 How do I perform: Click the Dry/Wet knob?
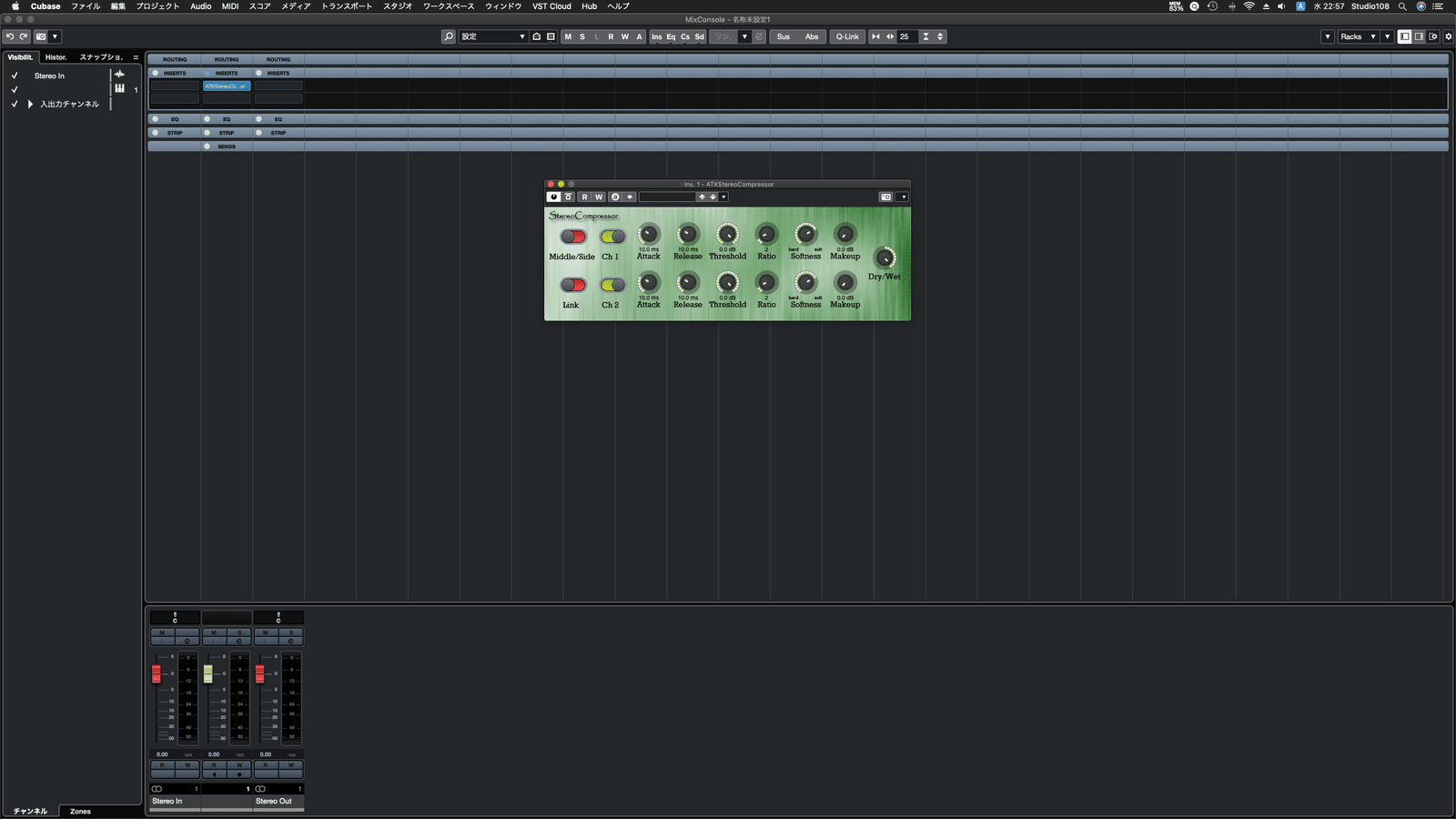pyautogui.click(x=884, y=258)
